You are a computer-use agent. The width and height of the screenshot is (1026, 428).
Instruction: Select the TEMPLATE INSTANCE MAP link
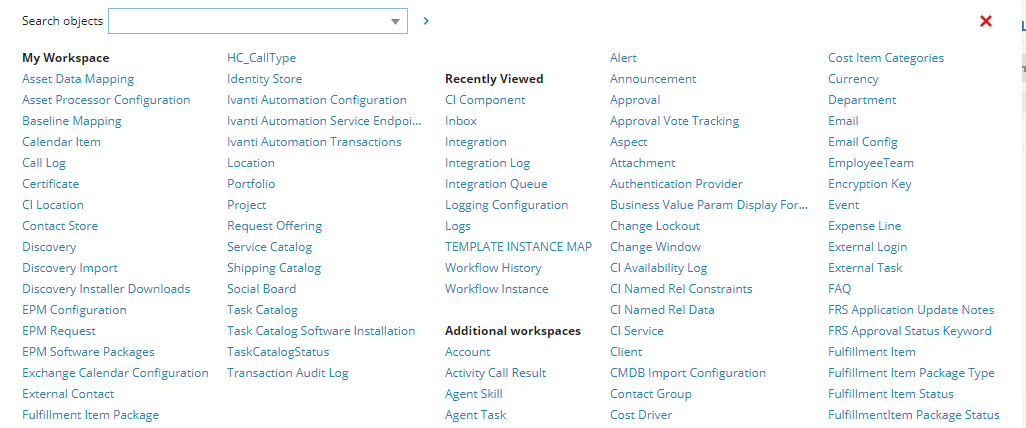[518, 247]
